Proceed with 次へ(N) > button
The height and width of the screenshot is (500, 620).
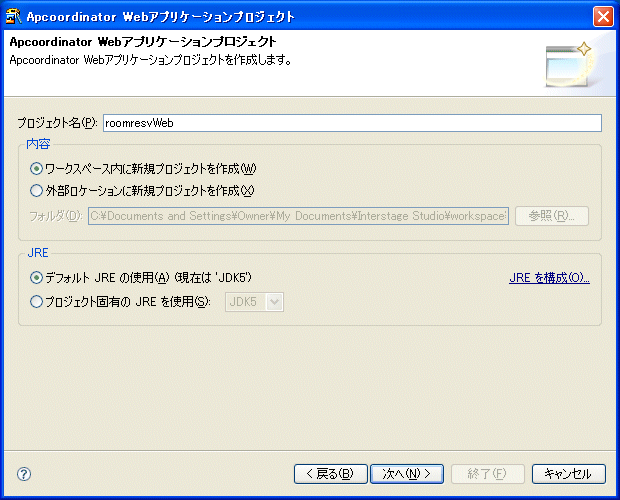click(x=407, y=474)
